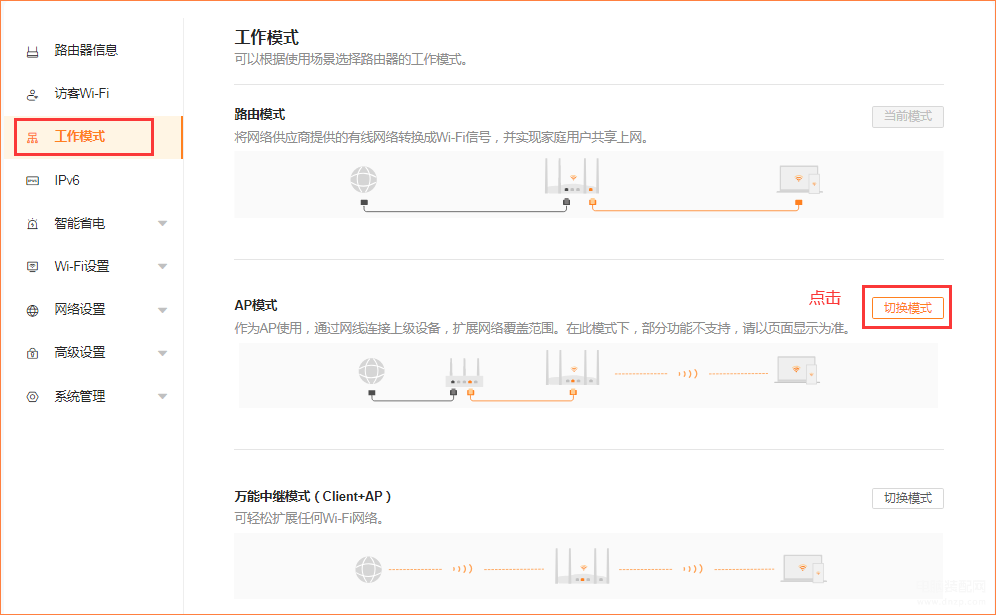Click the laptop icon in AP模式 diagram
Image resolution: width=996 pixels, height=615 pixels.
click(x=797, y=370)
